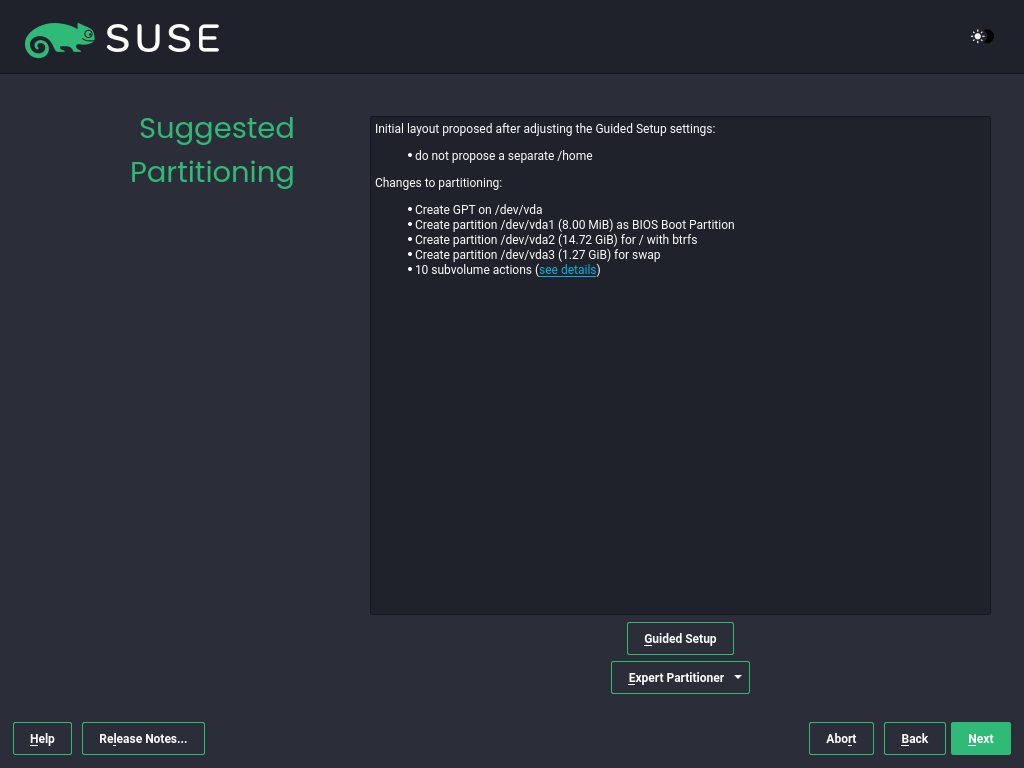Click the SUSE chameleon logo
Screen dimensions: 1024x768
click(x=60, y=37)
